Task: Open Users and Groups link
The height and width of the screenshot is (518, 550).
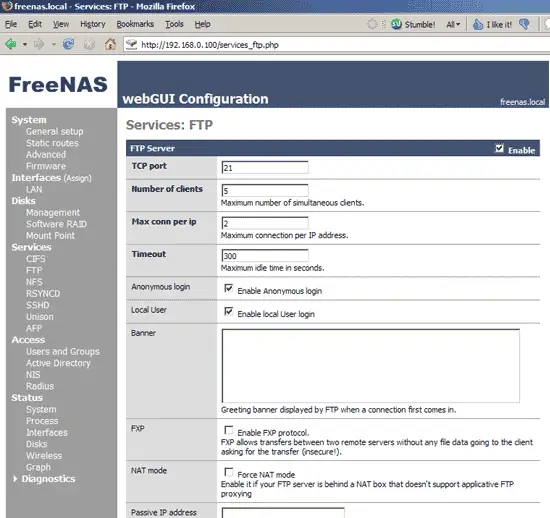Action: 63,351
